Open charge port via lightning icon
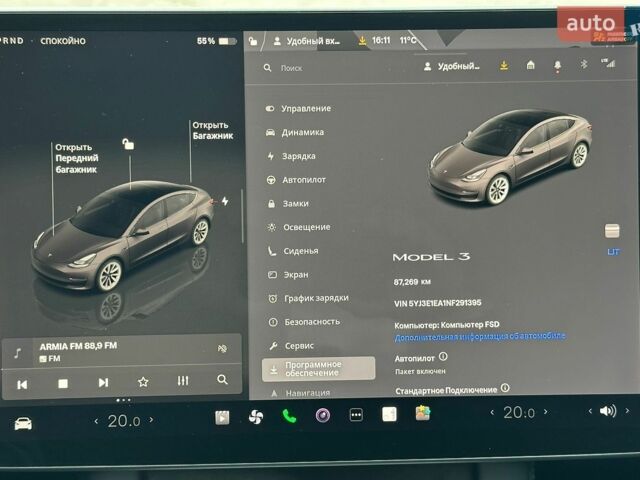 pos(225,201)
